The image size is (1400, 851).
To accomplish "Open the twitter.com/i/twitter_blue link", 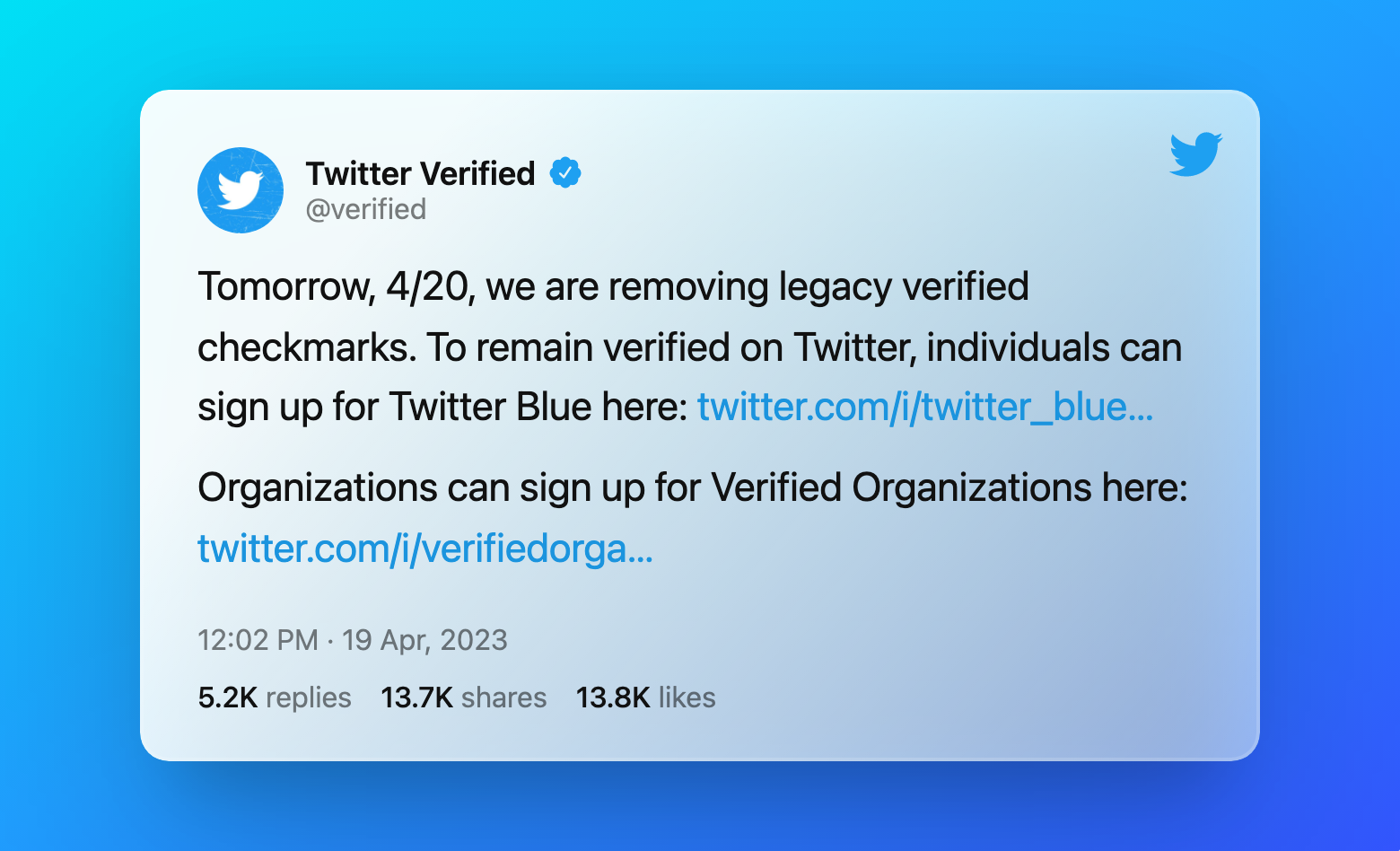I will point(924,408).
